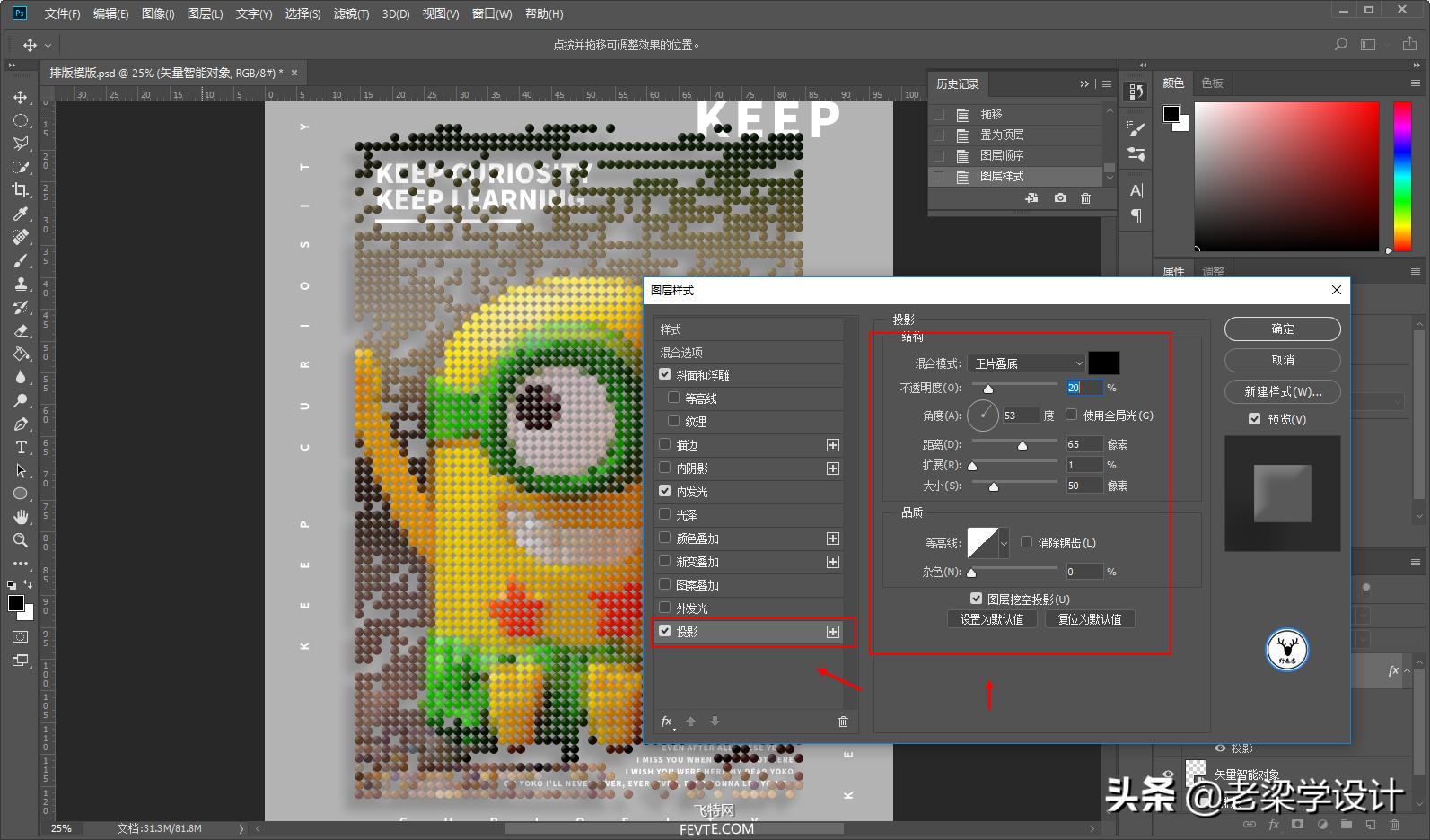Open the Color panel menu
The height and width of the screenshot is (840, 1430).
(1416, 83)
